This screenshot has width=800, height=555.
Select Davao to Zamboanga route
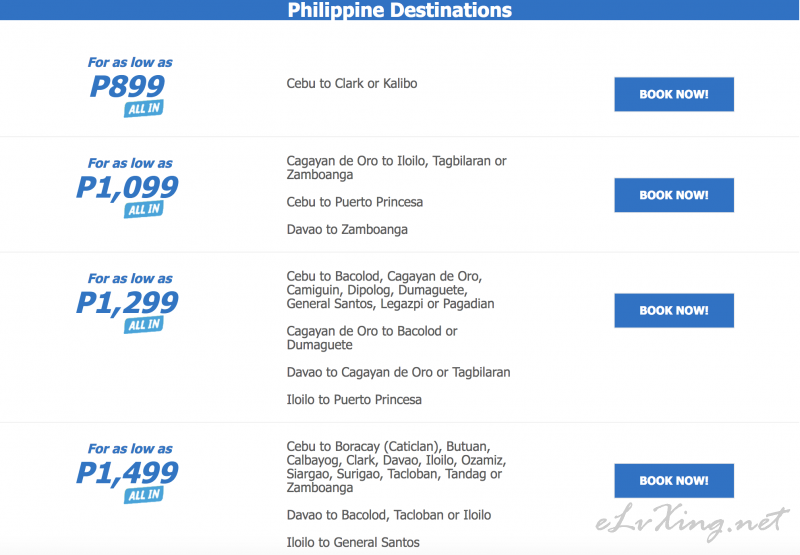[x=347, y=230]
